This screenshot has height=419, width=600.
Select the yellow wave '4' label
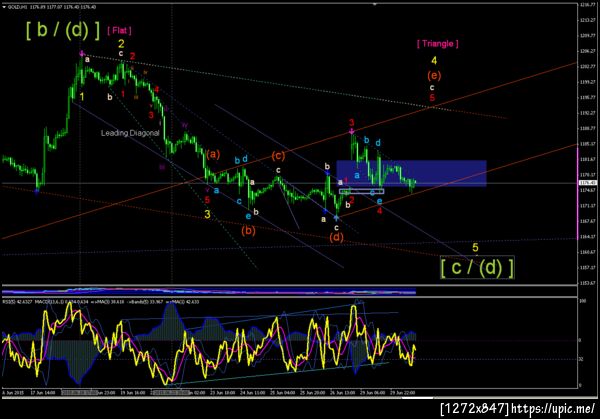tap(434, 60)
